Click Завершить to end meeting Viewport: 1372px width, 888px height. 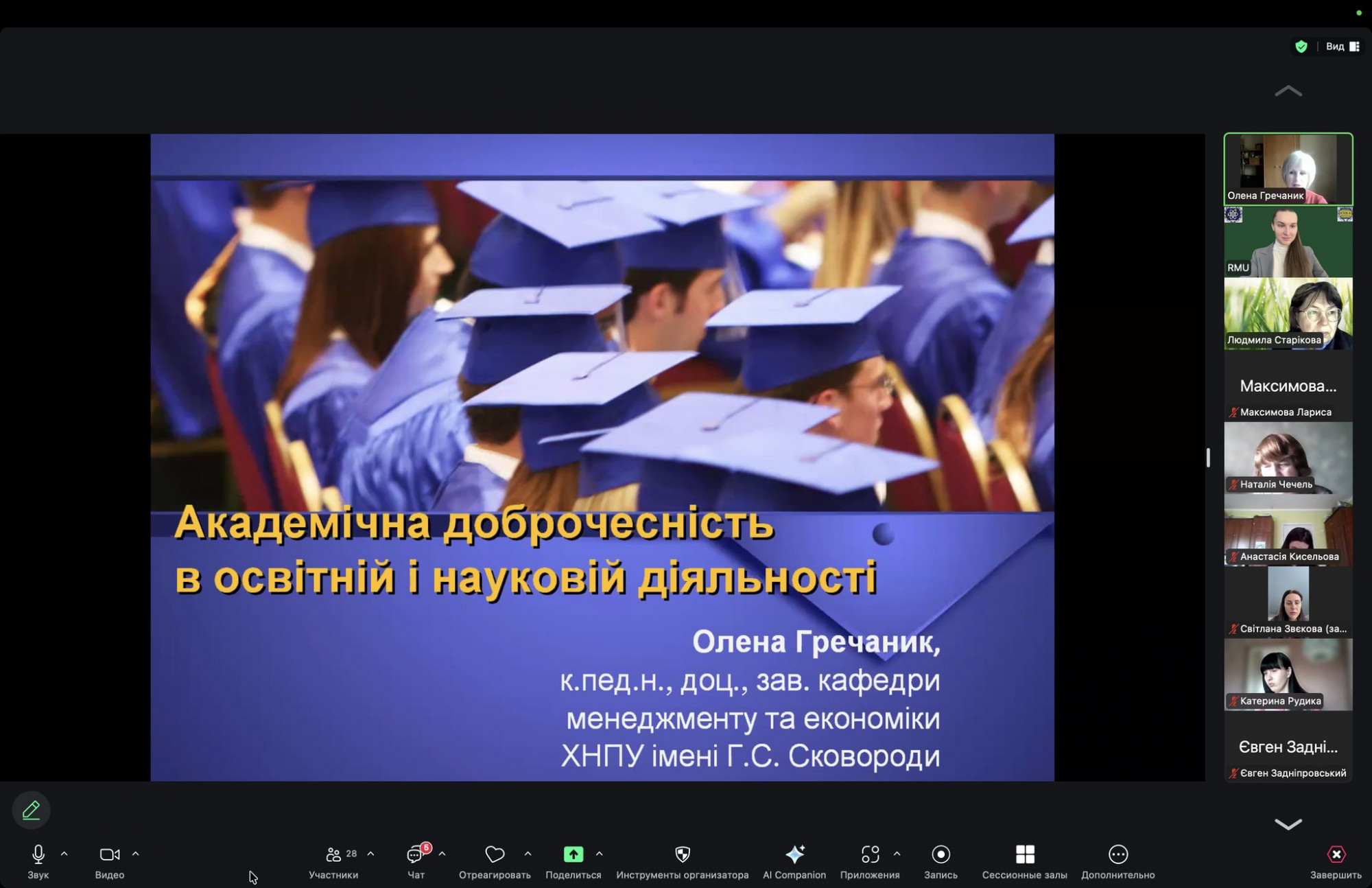tap(1336, 854)
